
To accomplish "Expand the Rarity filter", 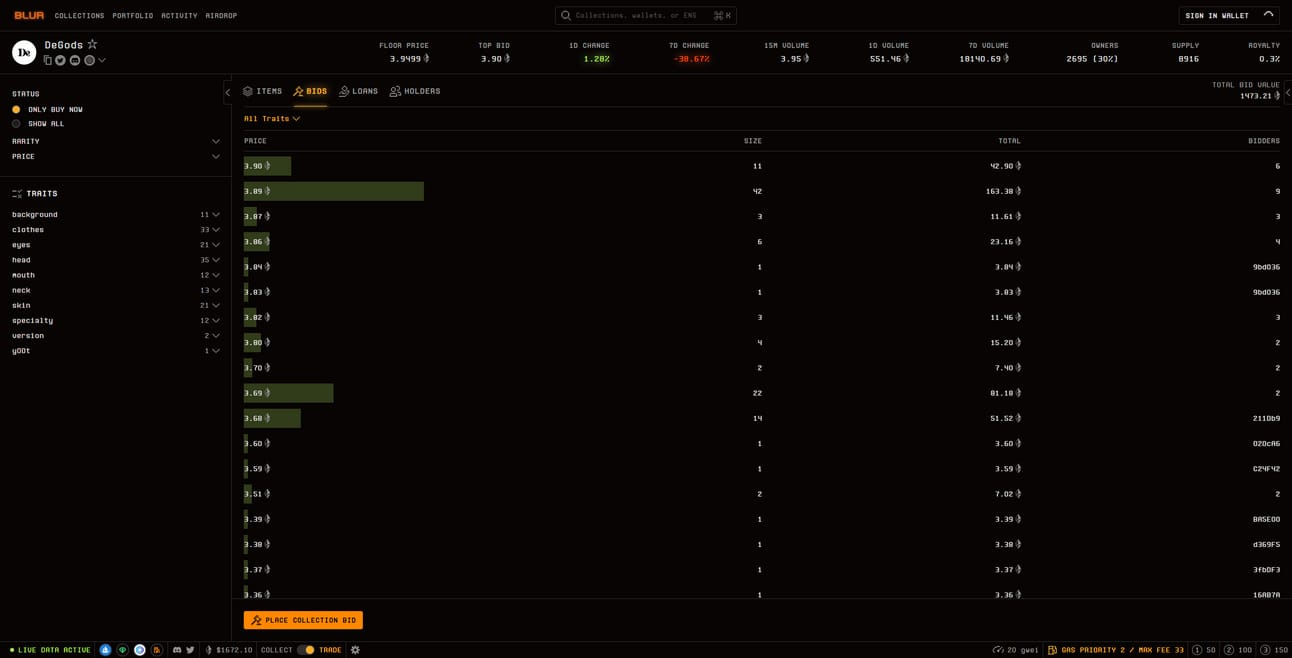I will click(x=116, y=141).
